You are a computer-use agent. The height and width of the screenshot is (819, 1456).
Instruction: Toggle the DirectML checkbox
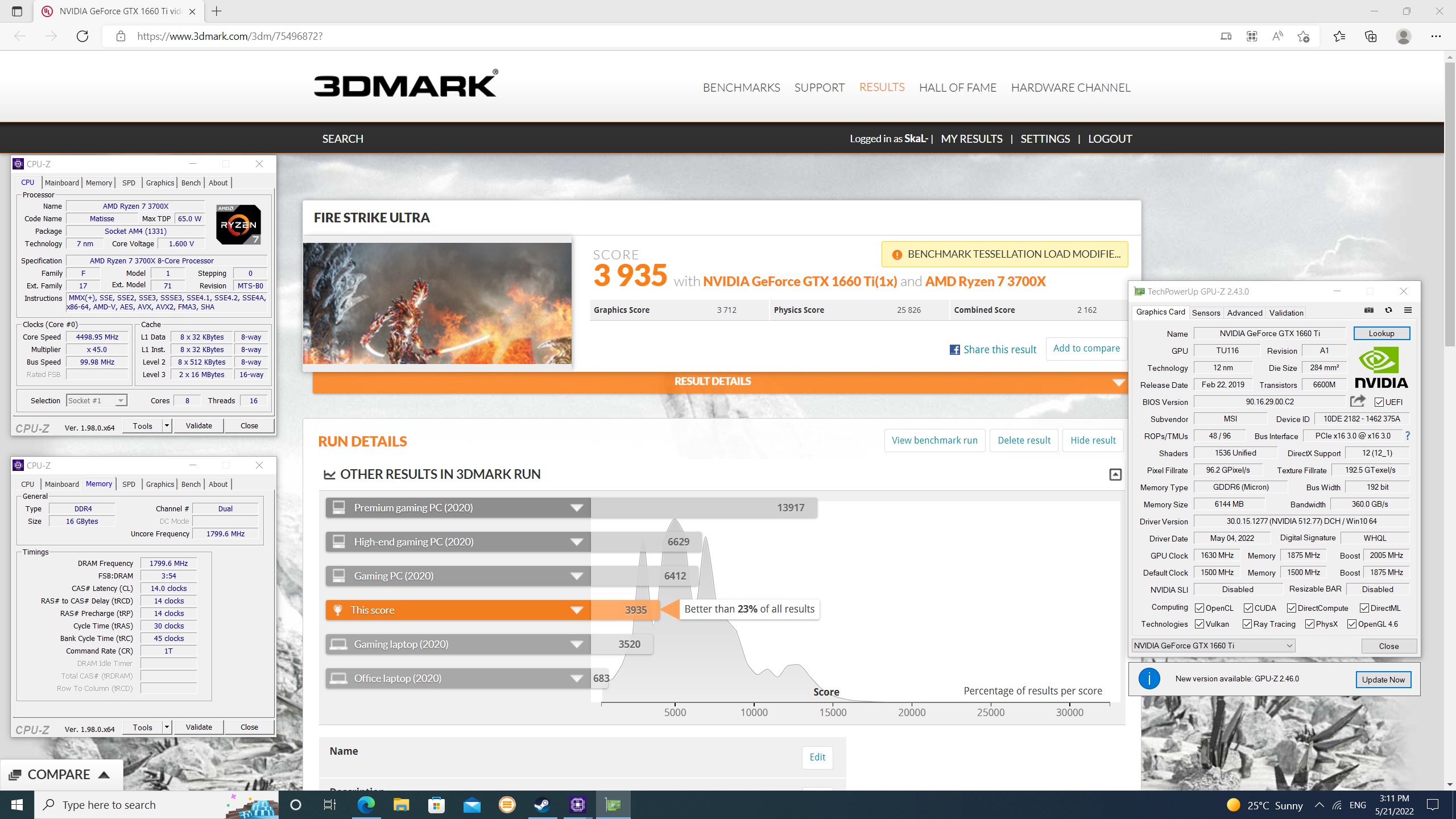(x=1364, y=608)
